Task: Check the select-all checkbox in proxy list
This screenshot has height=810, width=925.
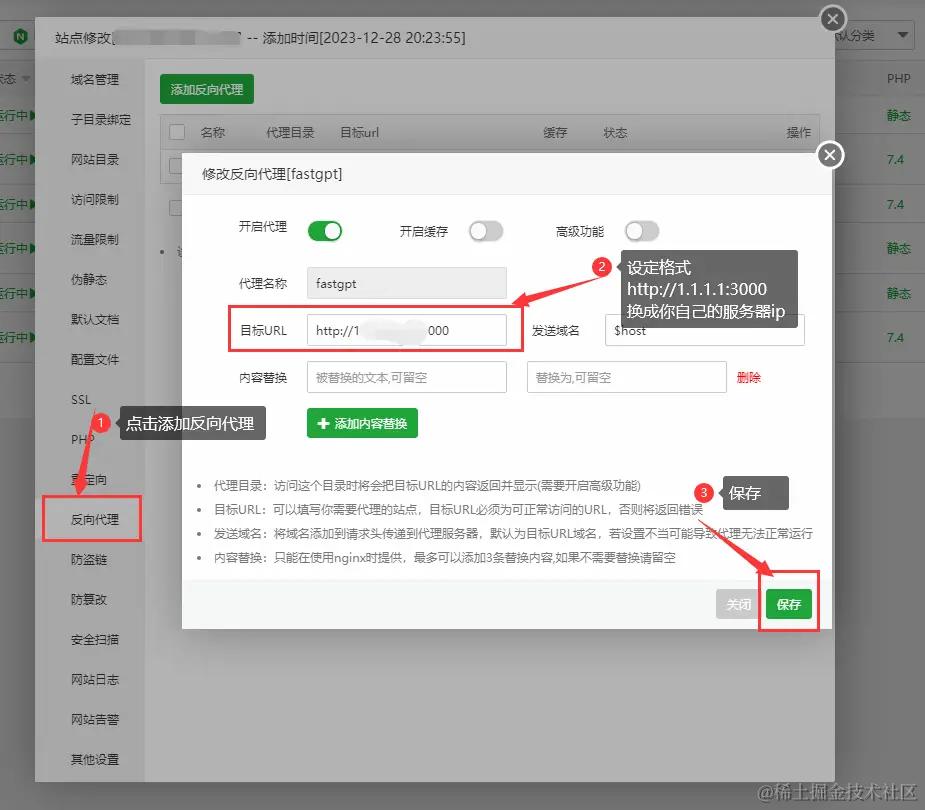Action: [175, 132]
